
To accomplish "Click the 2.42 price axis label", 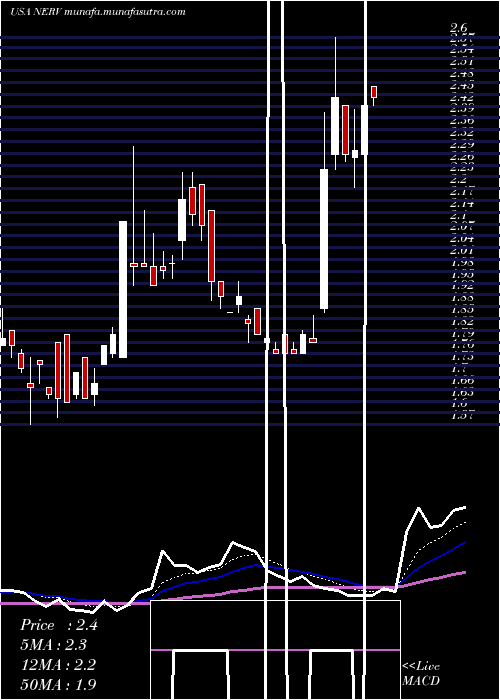I will click(462, 98).
